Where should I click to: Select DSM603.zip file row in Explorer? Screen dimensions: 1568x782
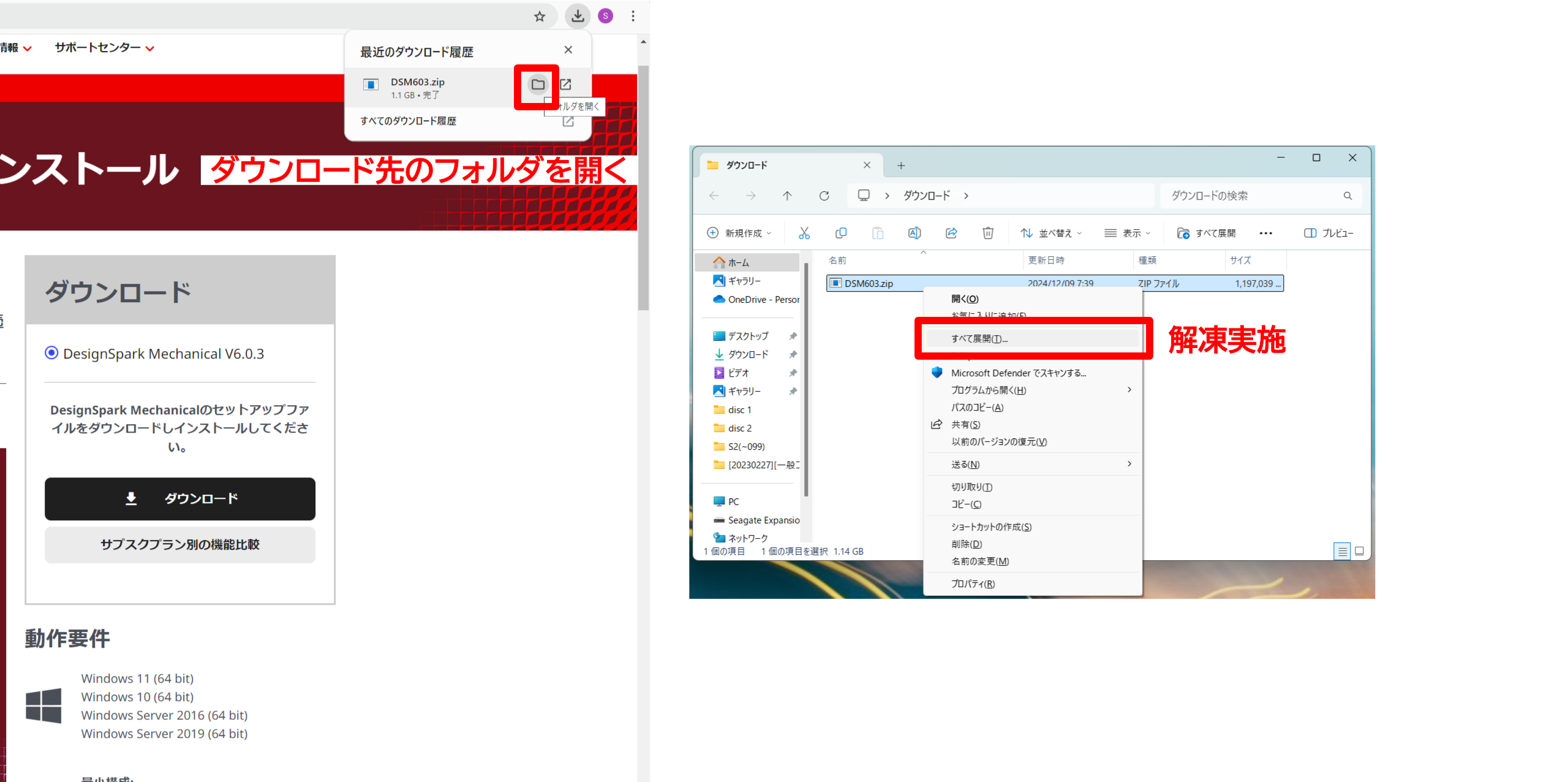tap(1054, 283)
